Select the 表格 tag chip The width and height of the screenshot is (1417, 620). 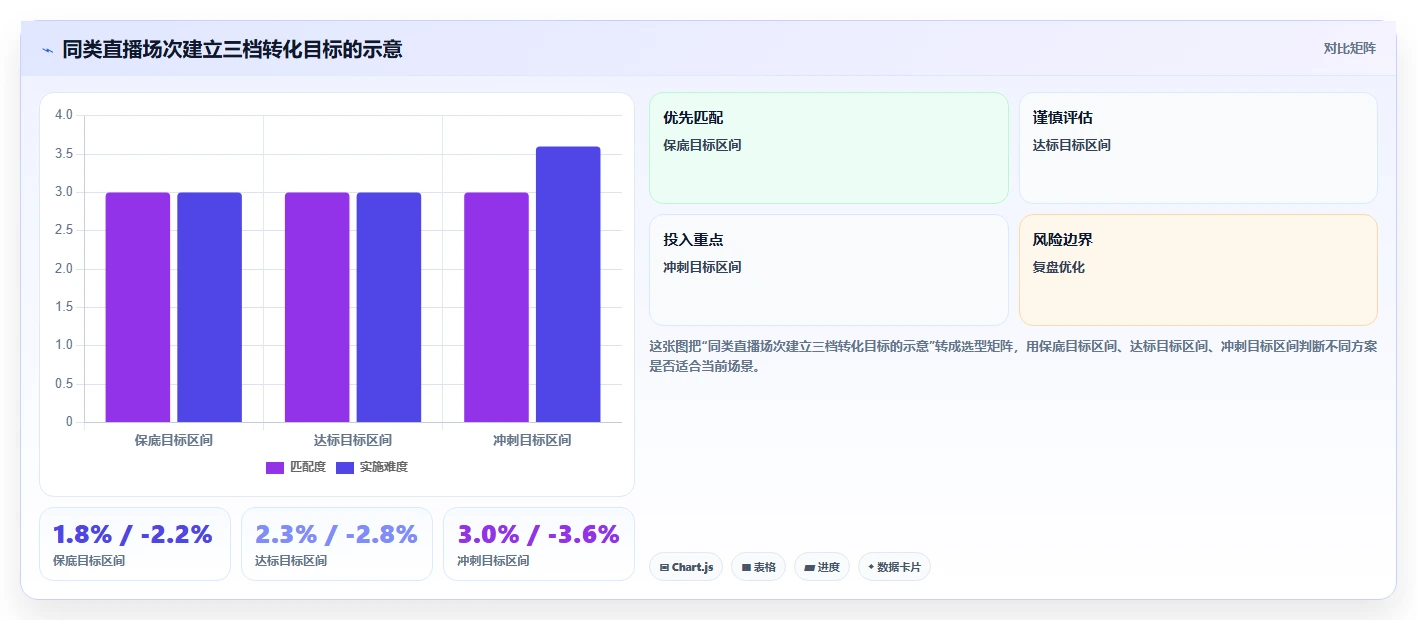759,567
